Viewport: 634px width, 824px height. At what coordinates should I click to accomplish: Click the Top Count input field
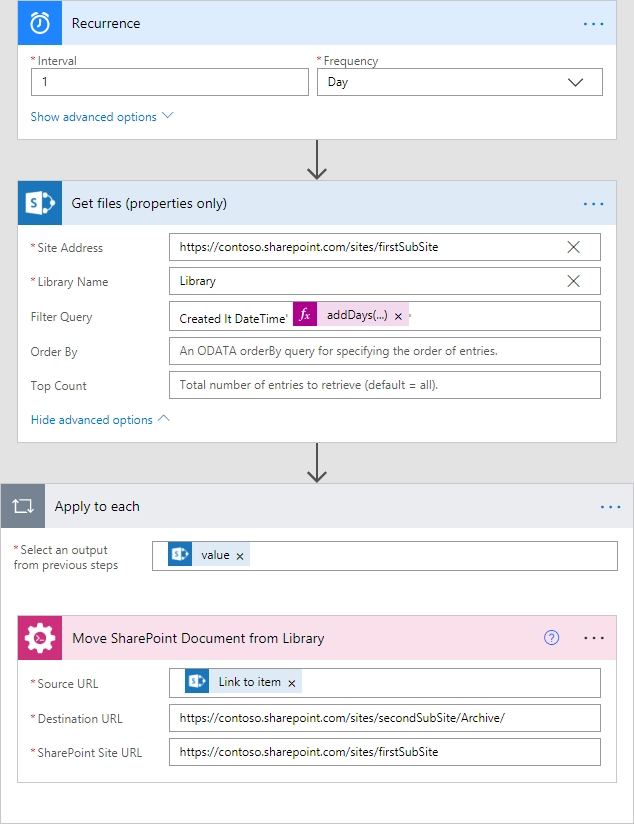click(385, 385)
